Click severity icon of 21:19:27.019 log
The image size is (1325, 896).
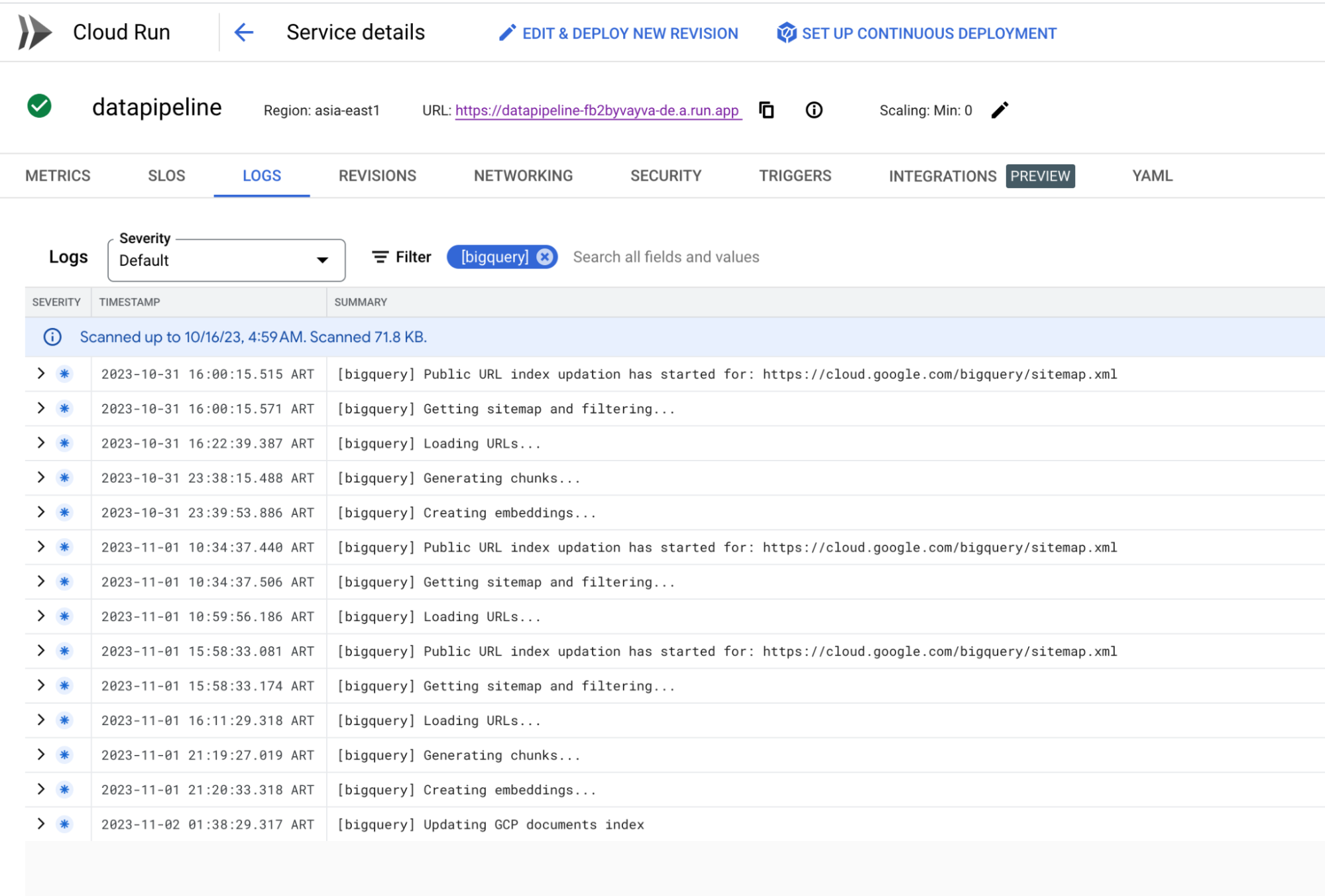[x=64, y=755]
